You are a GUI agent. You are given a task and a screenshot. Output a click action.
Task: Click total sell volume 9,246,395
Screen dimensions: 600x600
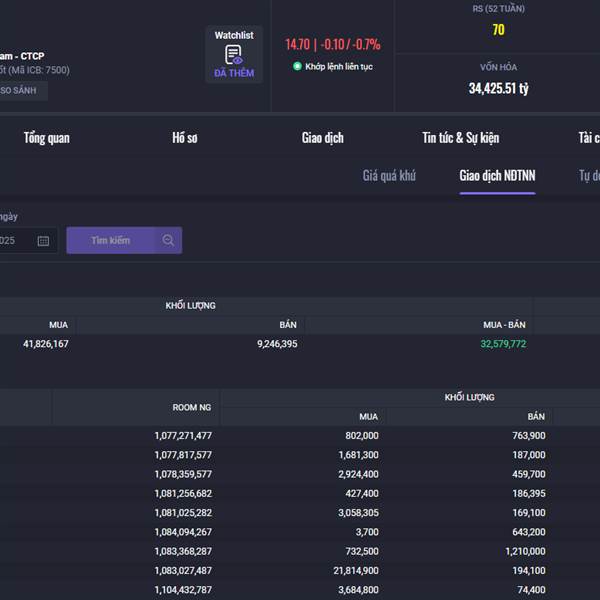277,344
